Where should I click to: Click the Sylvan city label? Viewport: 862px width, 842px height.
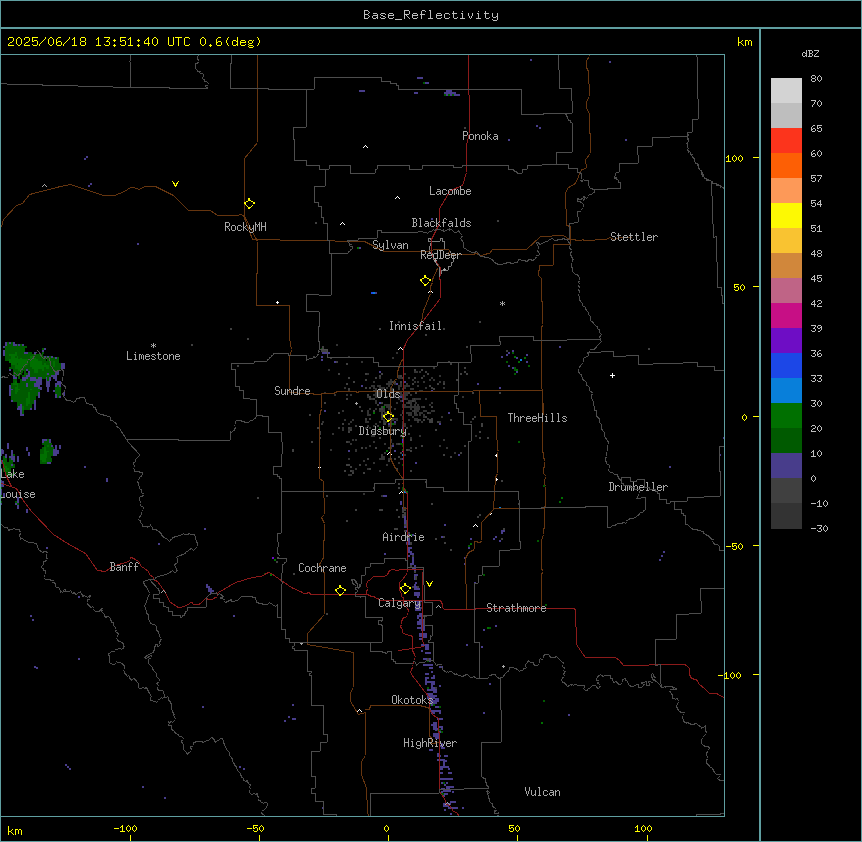[x=390, y=245]
